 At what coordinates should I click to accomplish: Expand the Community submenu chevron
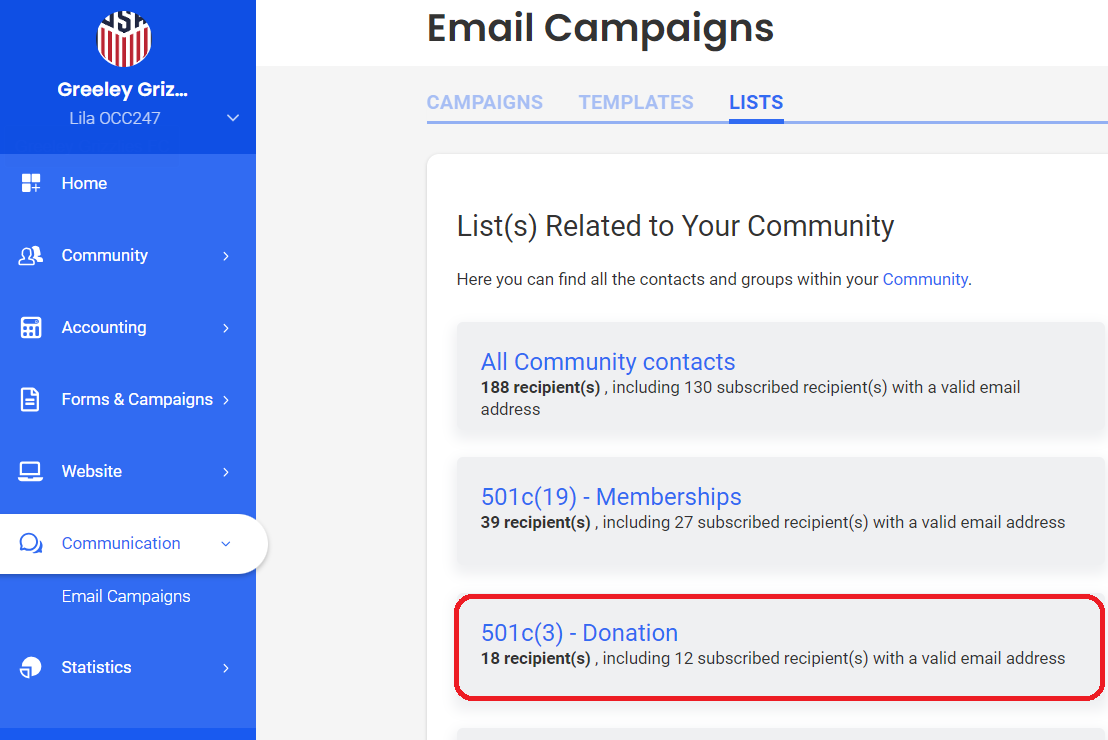coord(226,256)
